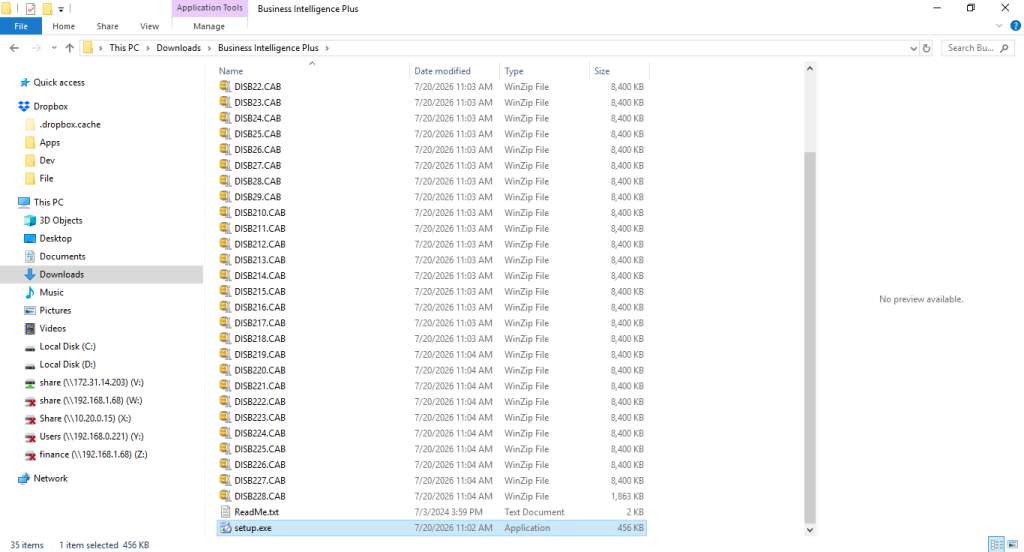The image size is (1024, 552).
Task: Click disconnected finance Z: drive icon
Action: (29, 455)
